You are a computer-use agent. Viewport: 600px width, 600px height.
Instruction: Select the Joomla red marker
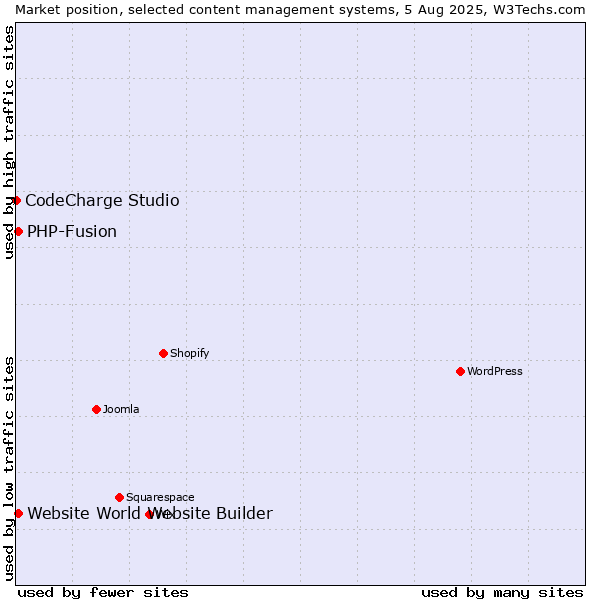coord(96,409)
